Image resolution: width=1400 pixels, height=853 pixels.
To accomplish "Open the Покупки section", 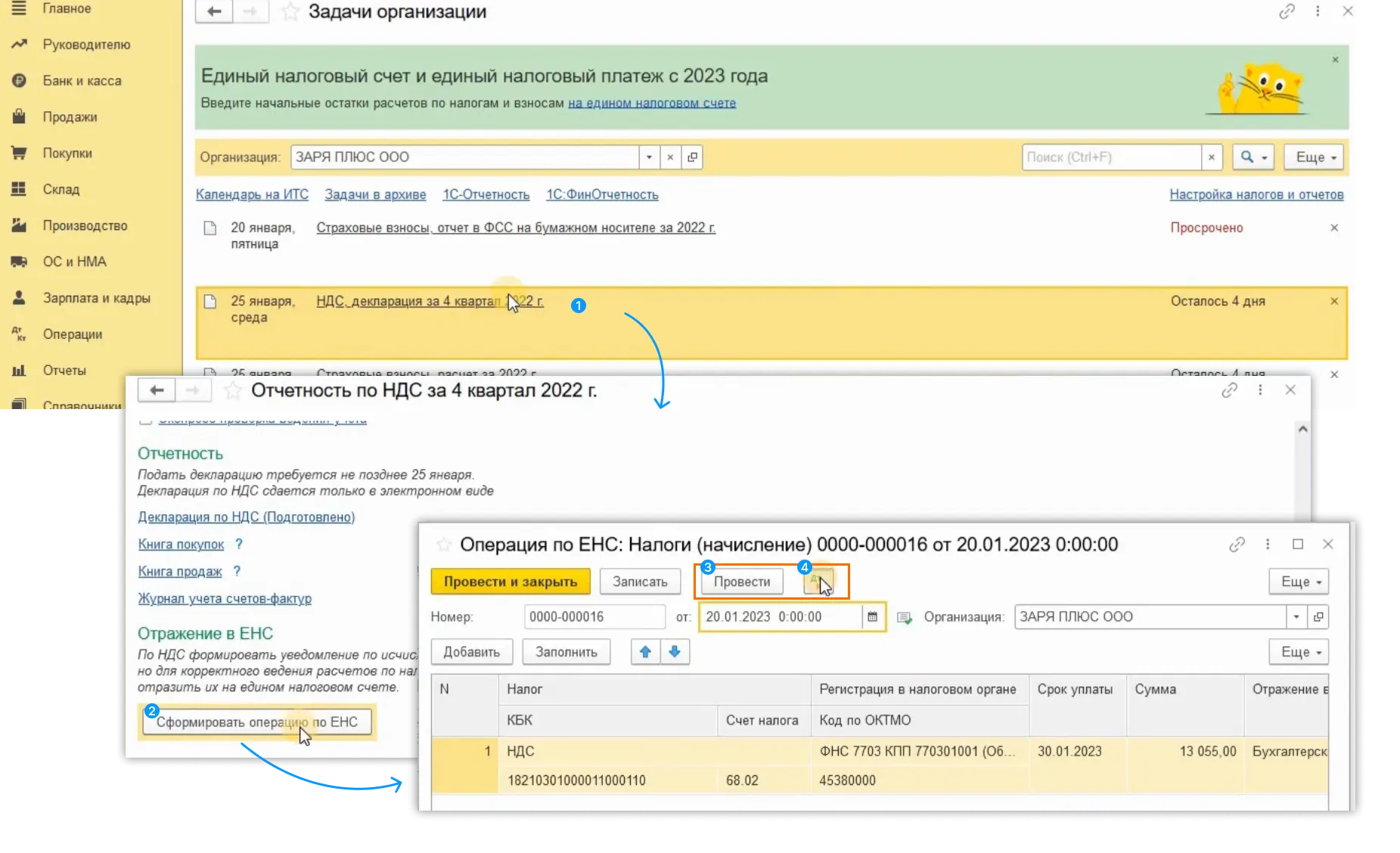I will click(67, 154).
